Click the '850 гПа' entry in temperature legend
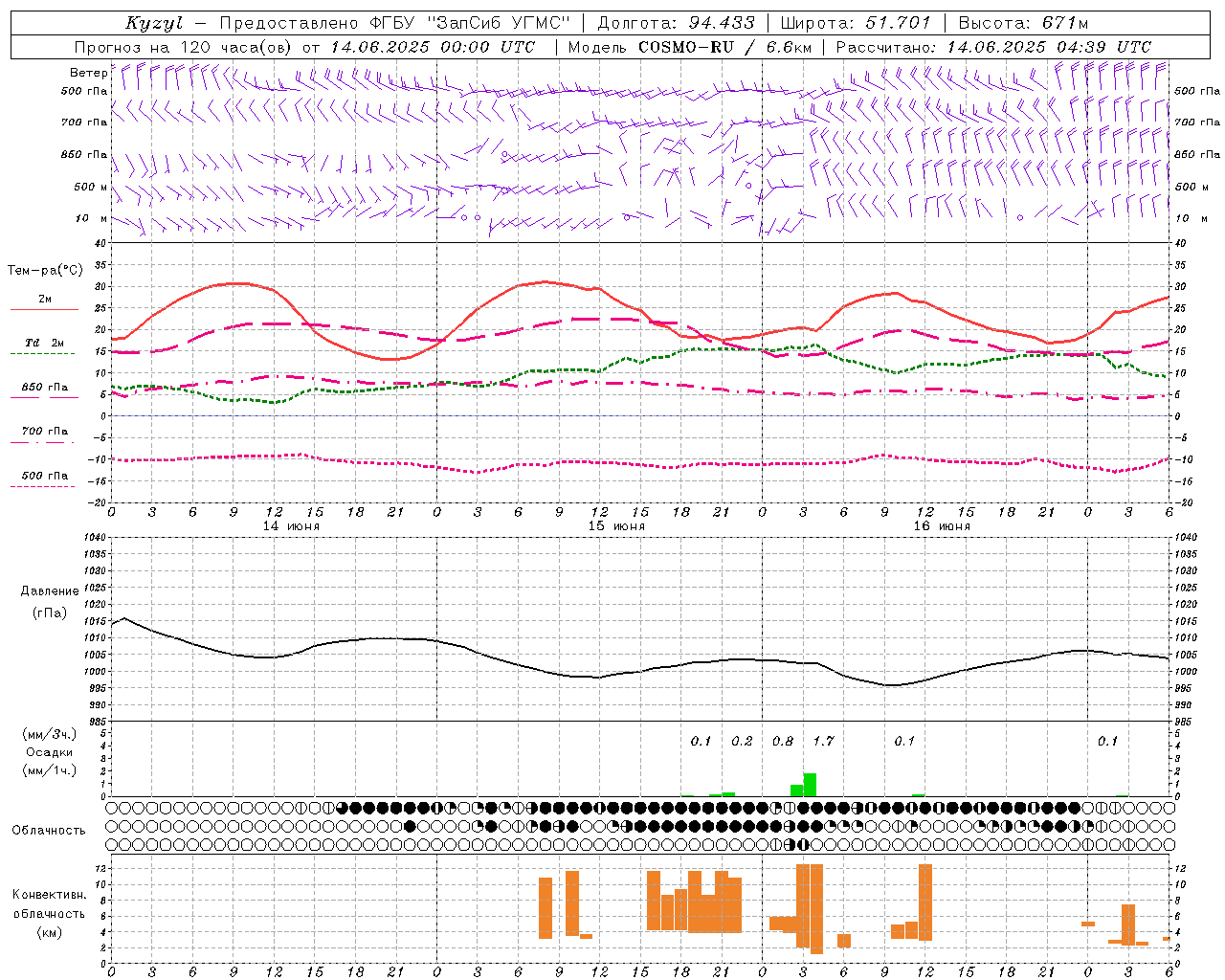 [44, 388]
